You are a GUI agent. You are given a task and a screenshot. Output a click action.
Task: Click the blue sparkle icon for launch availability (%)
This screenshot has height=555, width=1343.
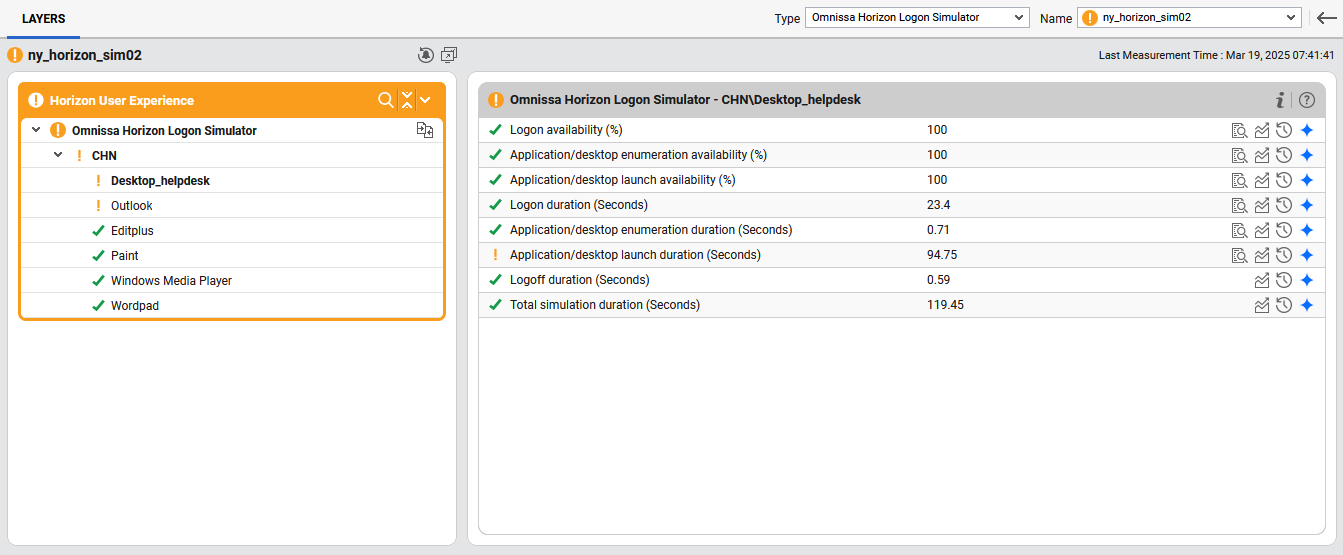1306,180
